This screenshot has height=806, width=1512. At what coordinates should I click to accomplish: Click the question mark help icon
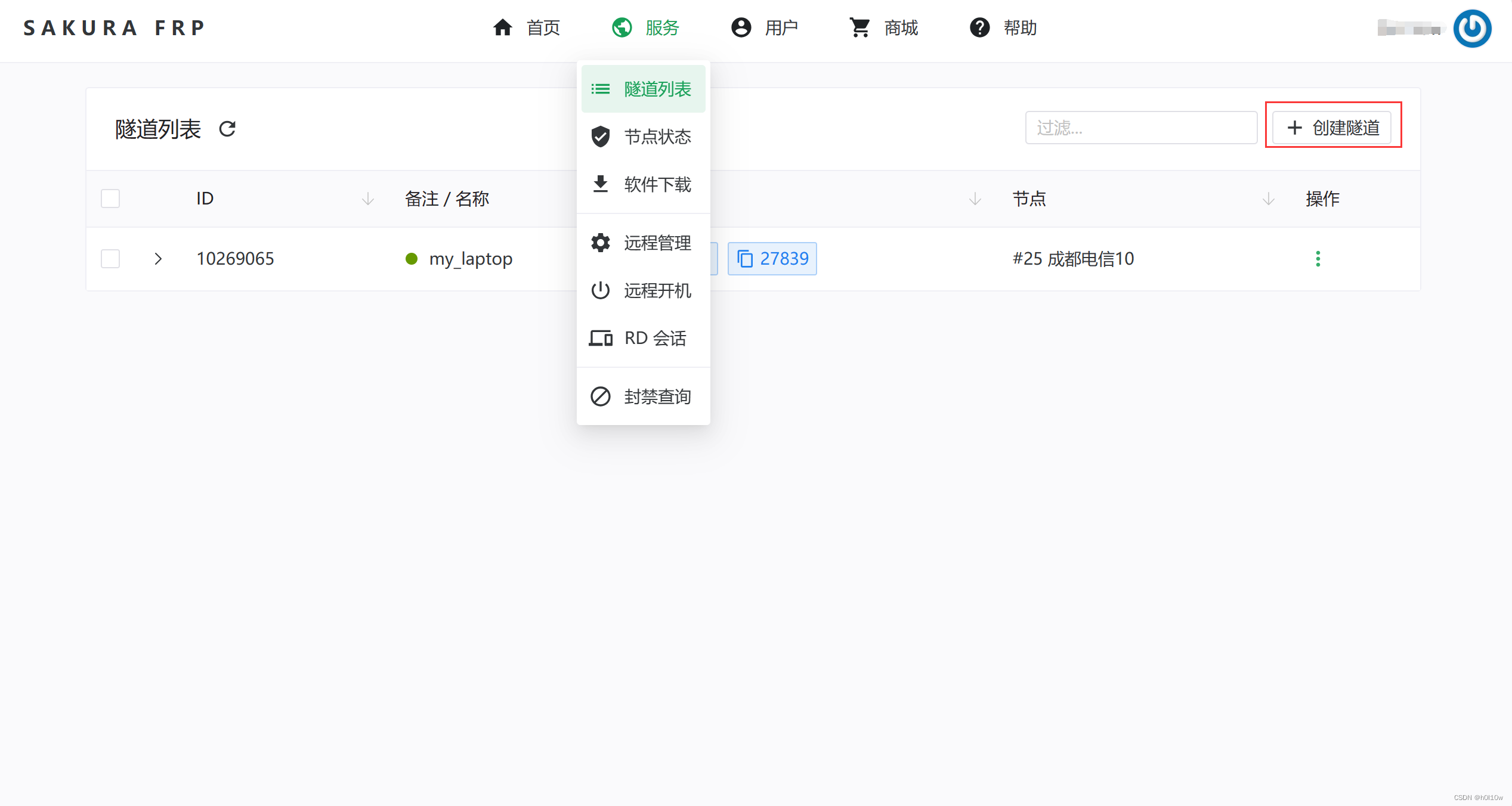(980, 27)
